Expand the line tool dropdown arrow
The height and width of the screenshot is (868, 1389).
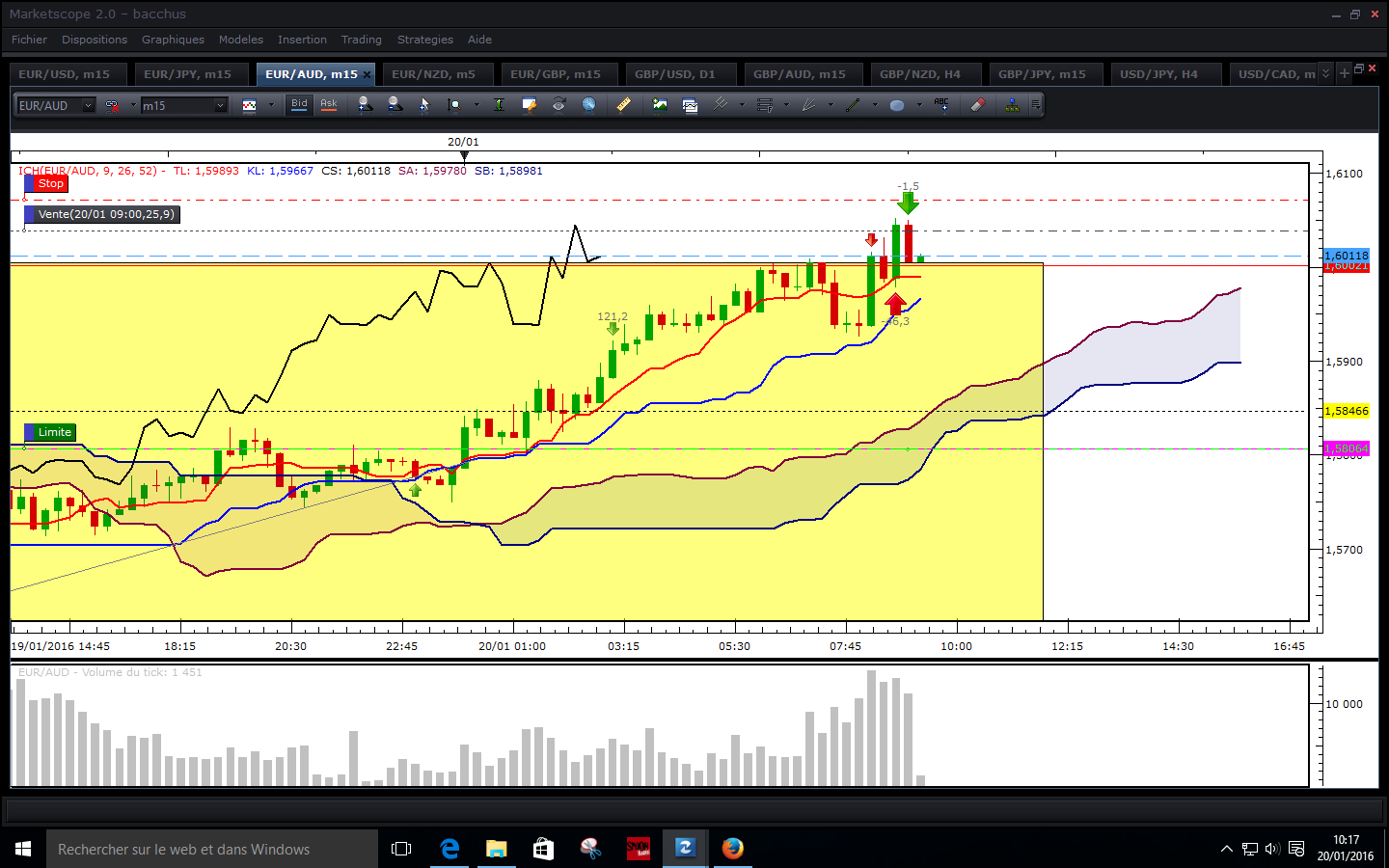point(875,105)
